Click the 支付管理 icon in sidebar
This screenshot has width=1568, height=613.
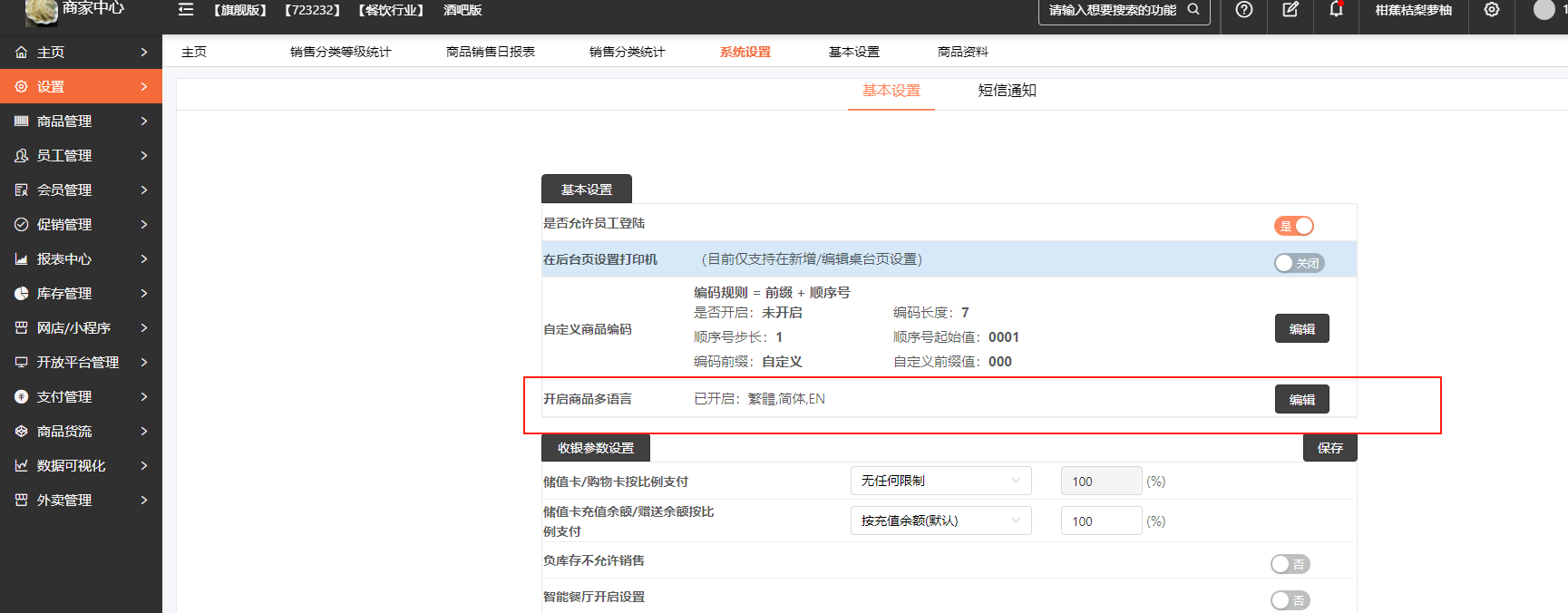click(21, 397)
